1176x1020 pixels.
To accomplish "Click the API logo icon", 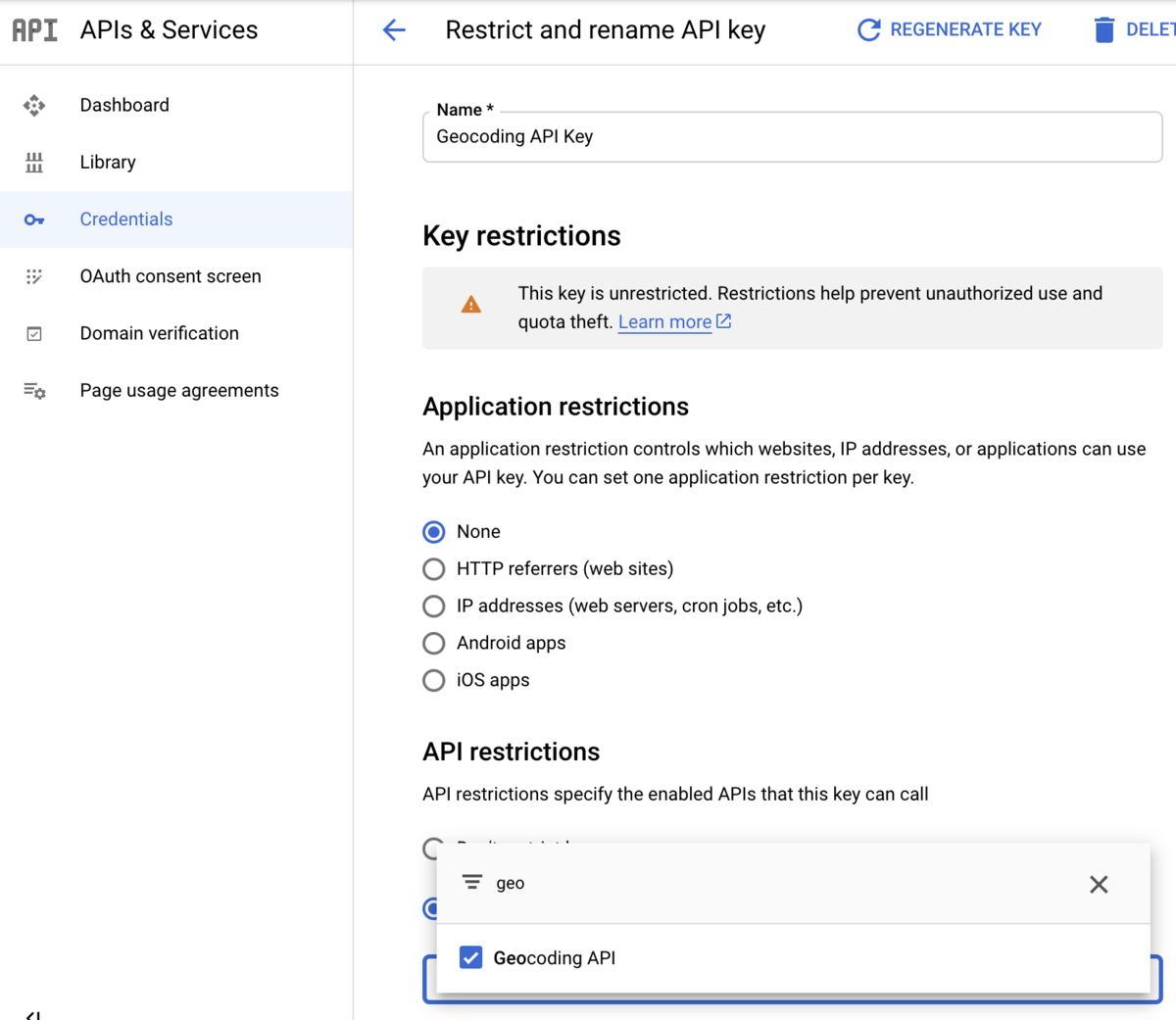I will tap(34, 30).
